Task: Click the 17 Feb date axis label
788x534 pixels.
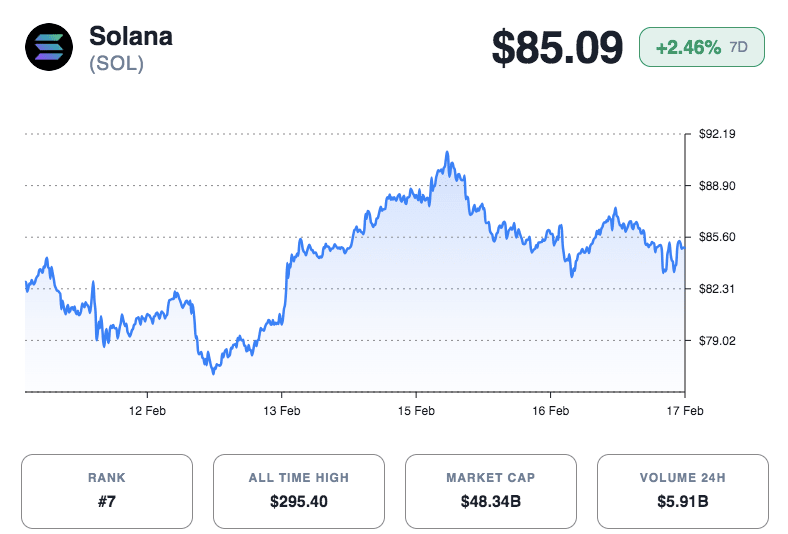Action: [684, 411]
